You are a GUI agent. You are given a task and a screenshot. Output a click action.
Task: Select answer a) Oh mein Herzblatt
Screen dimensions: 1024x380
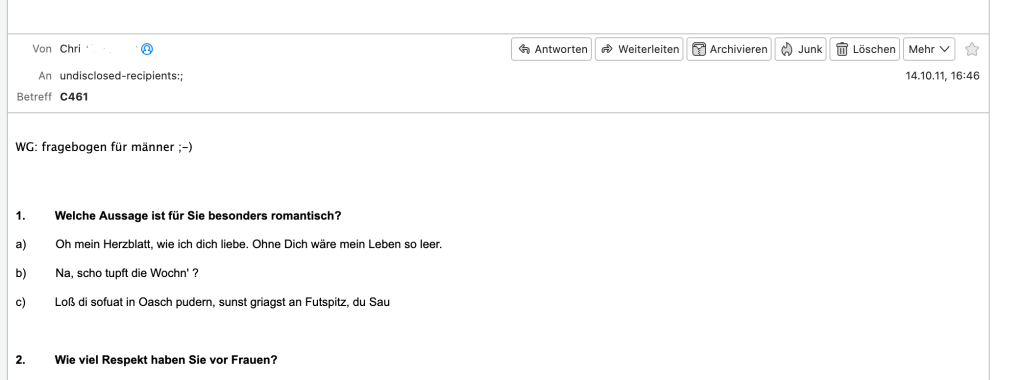tap(249, 245)
